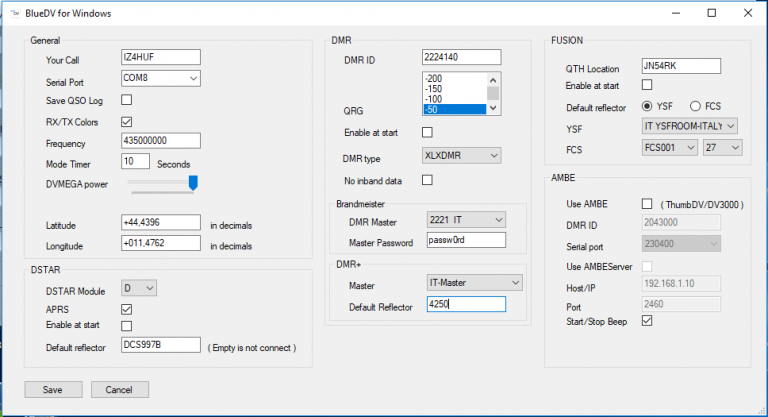
Task: Select highlighted -50 QRG entry
Action: tap(455, 109)
